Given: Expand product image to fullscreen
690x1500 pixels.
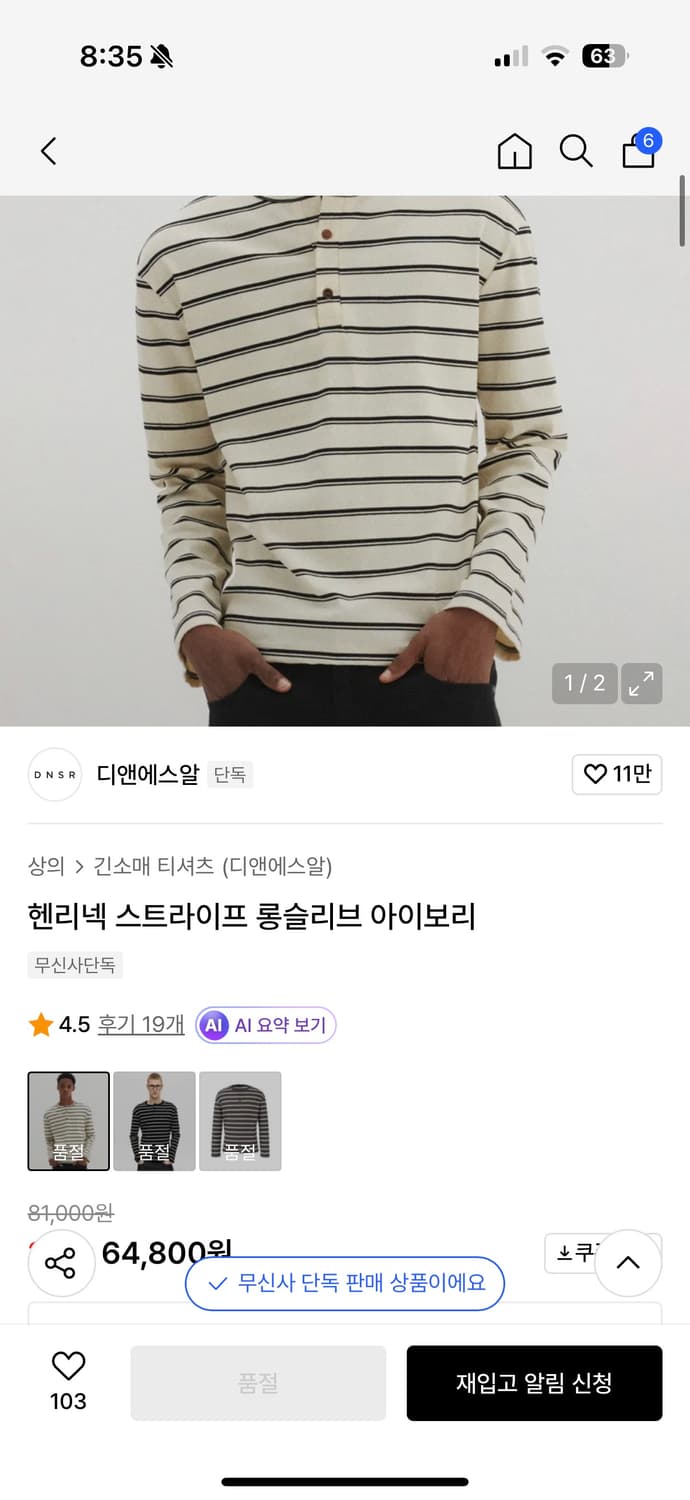Looking at the screenshot, I should [x=641, y=684].
